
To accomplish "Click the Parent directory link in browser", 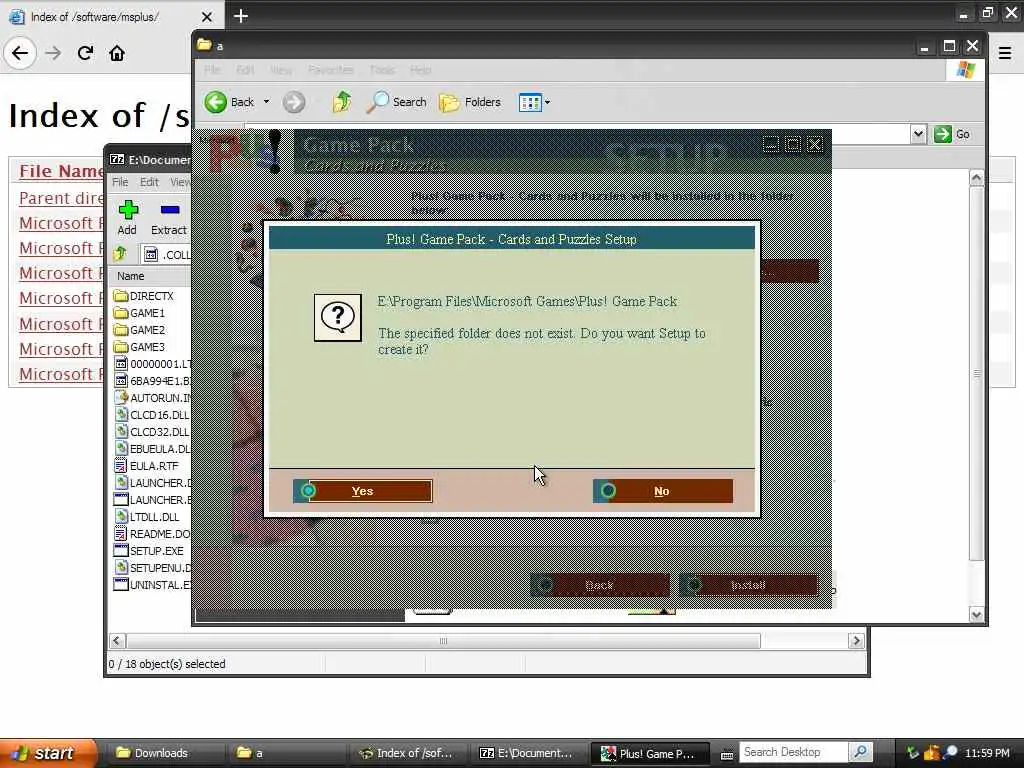I will pyautogui.click(x=61, y=198).
